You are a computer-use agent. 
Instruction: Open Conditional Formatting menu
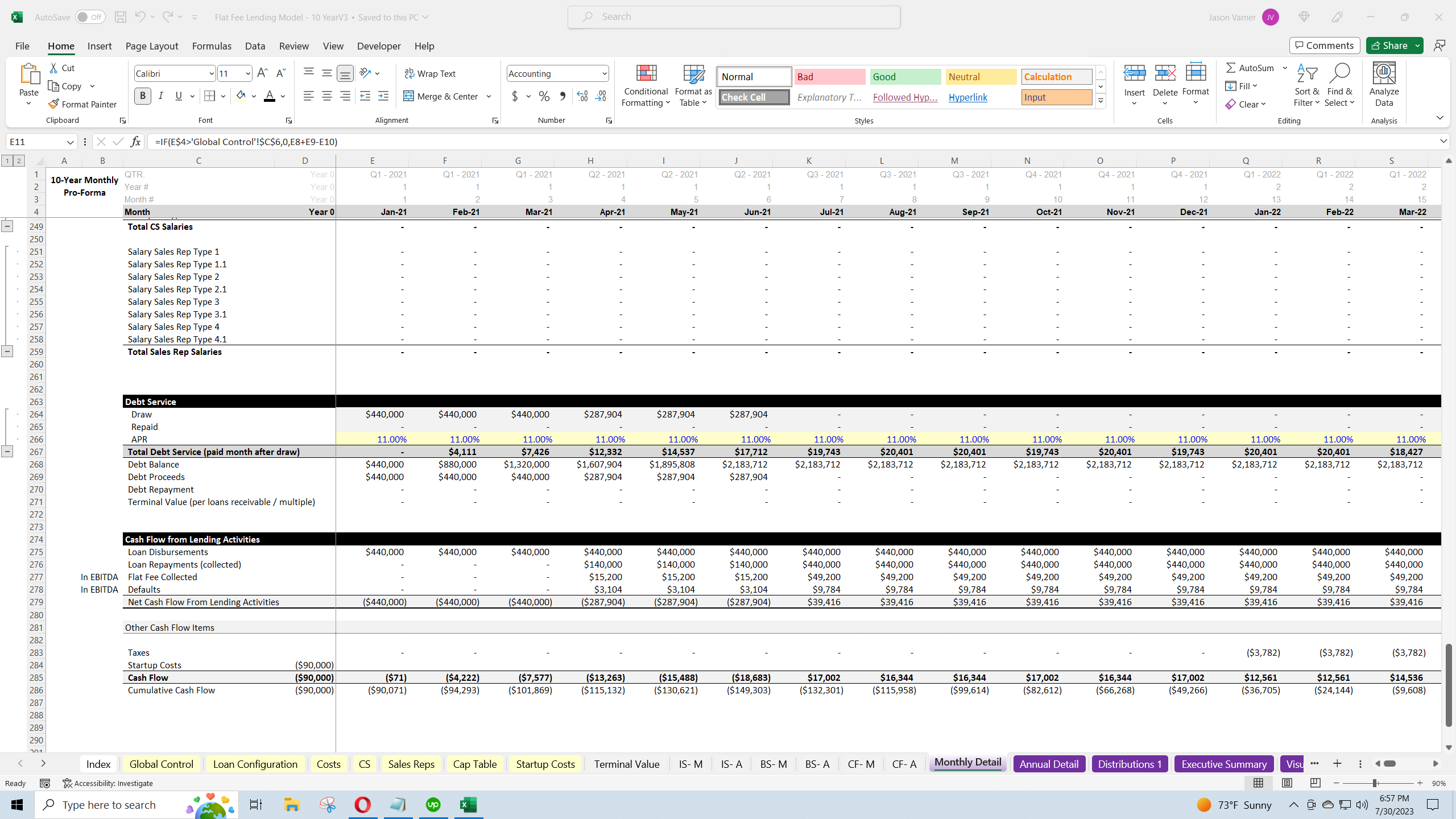pos(646,85)
